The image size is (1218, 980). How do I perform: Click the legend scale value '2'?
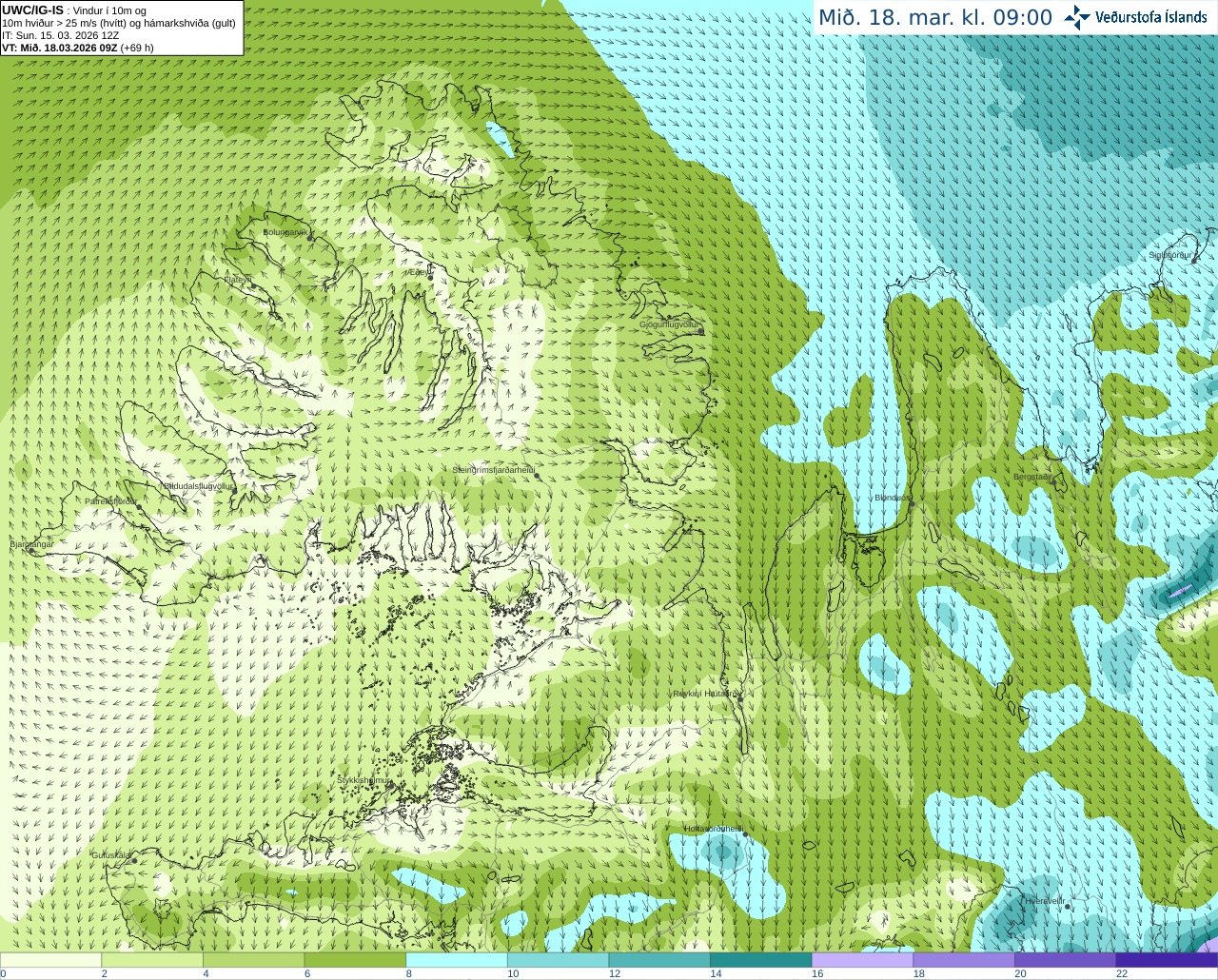(x=105, y=973)
